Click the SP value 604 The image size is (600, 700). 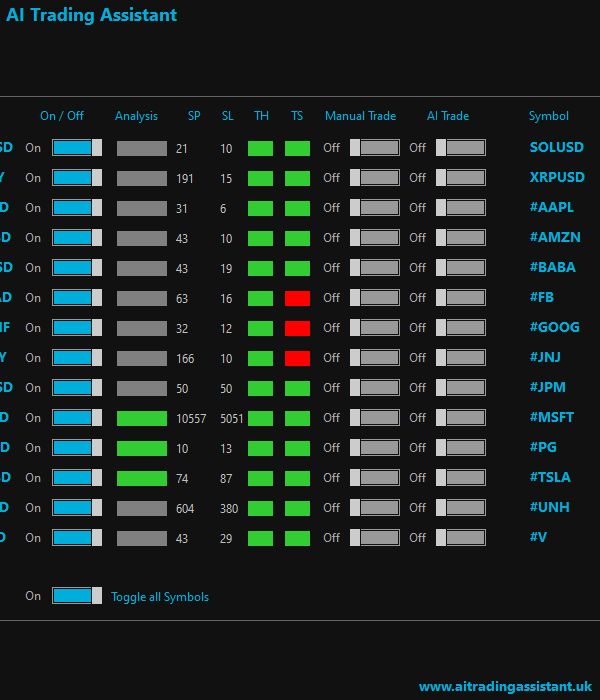tap(185, 508)
